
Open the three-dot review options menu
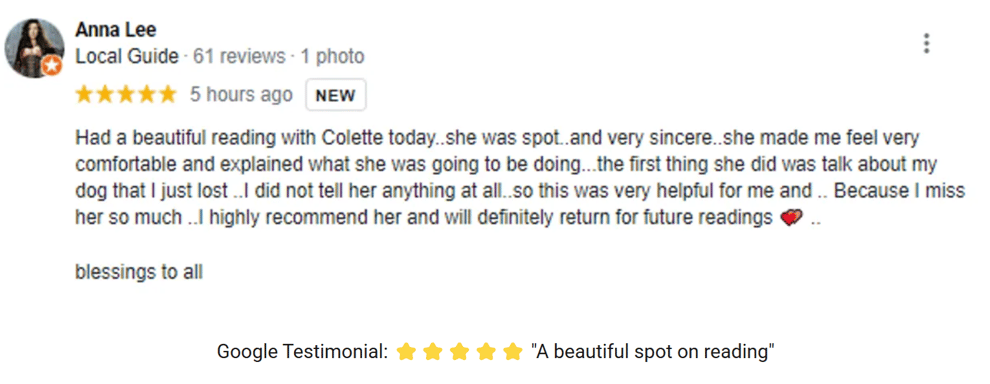click(926, 44)
